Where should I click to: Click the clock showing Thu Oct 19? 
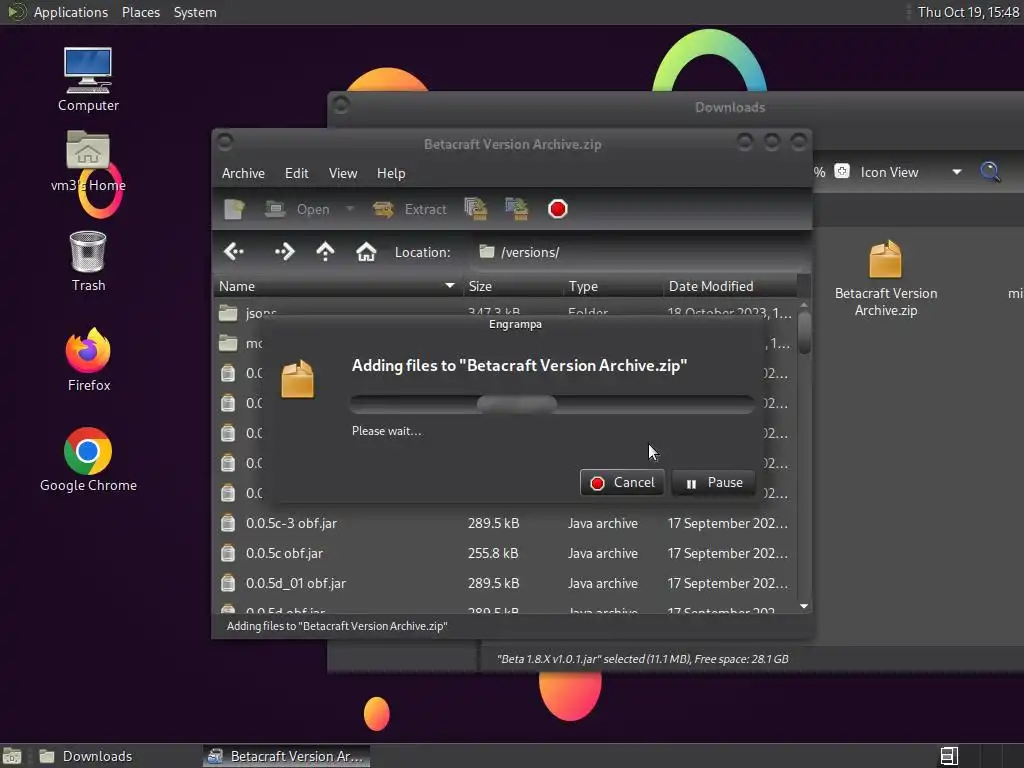pyautogui.click(x=968, y=12)
